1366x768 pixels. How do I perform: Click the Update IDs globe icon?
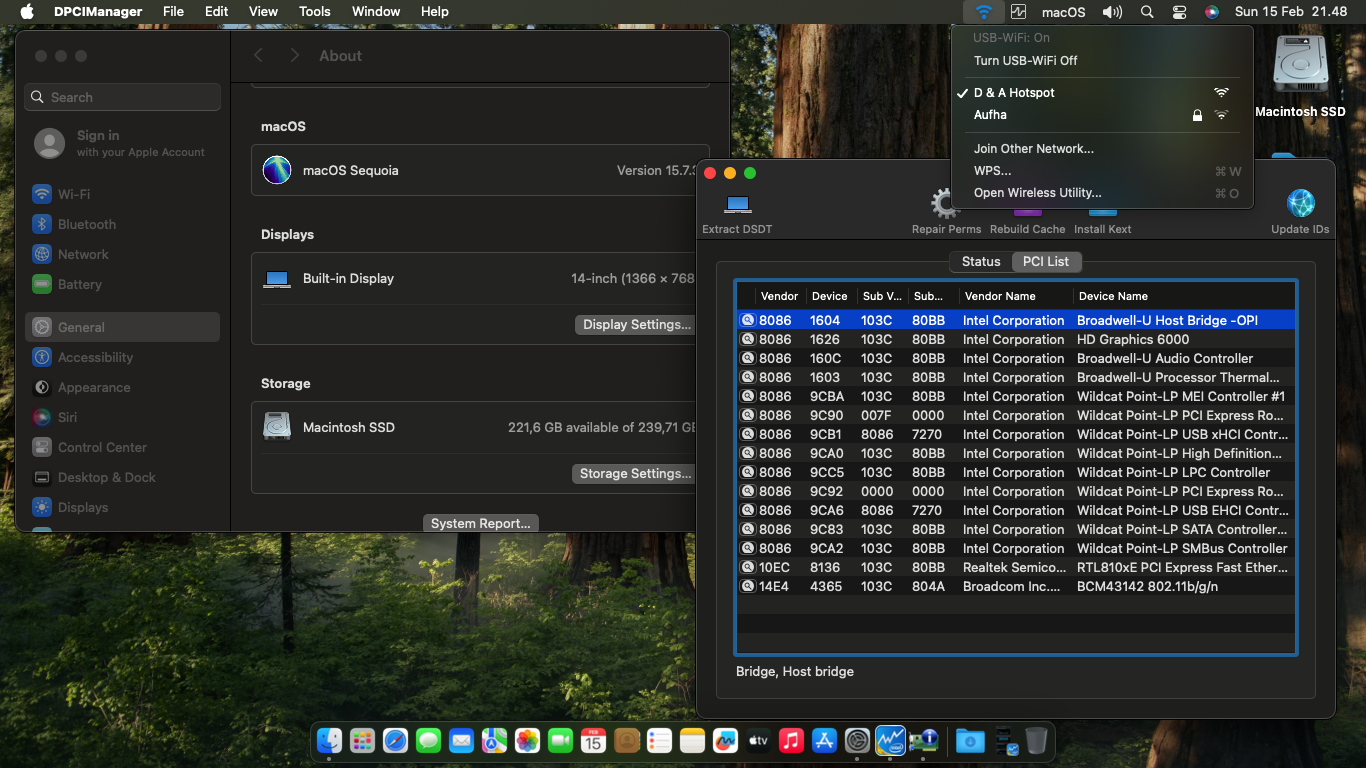(1300, 204)
